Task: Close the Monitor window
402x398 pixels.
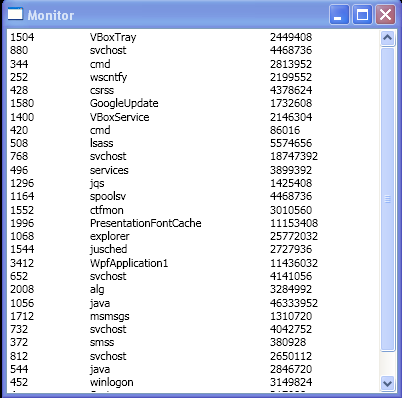Action: coord(385,15)
